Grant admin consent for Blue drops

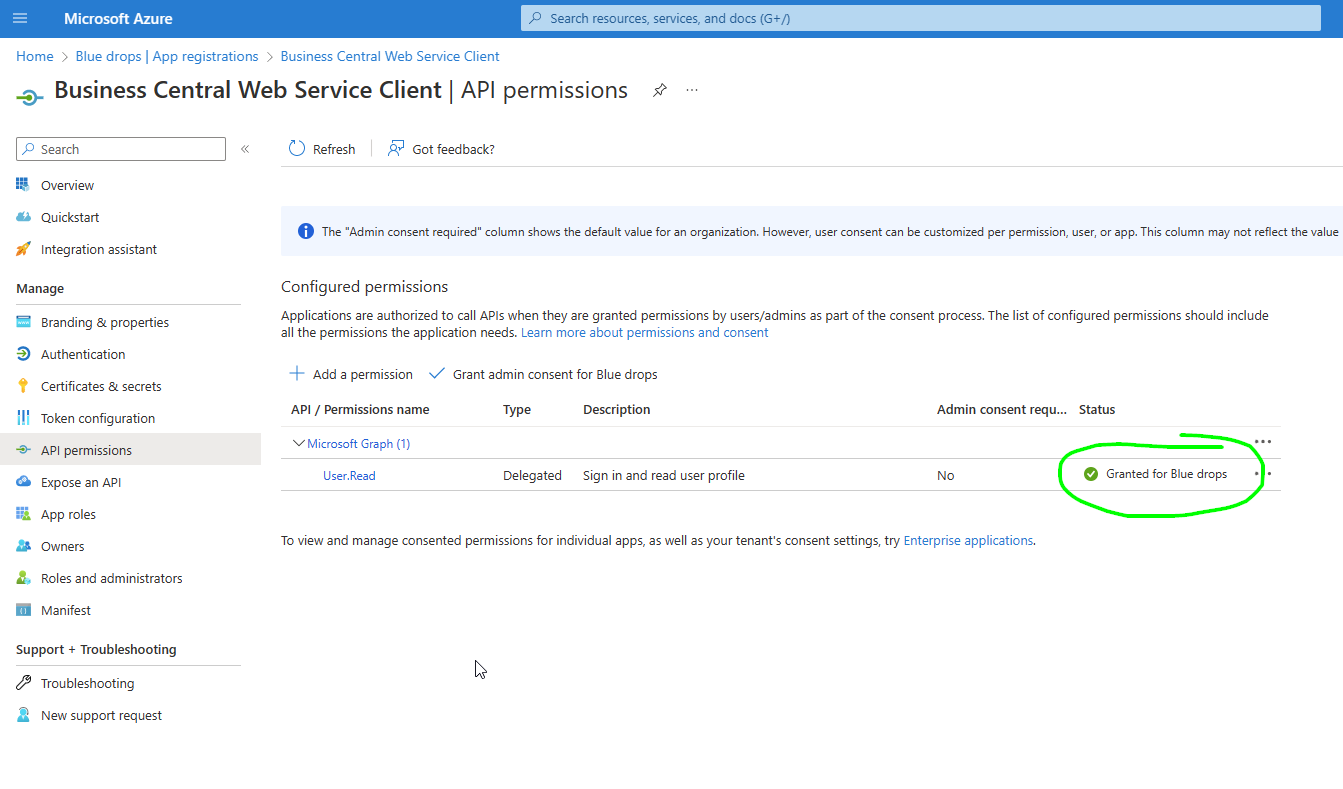pyautogui.click(x=543, y=374)
